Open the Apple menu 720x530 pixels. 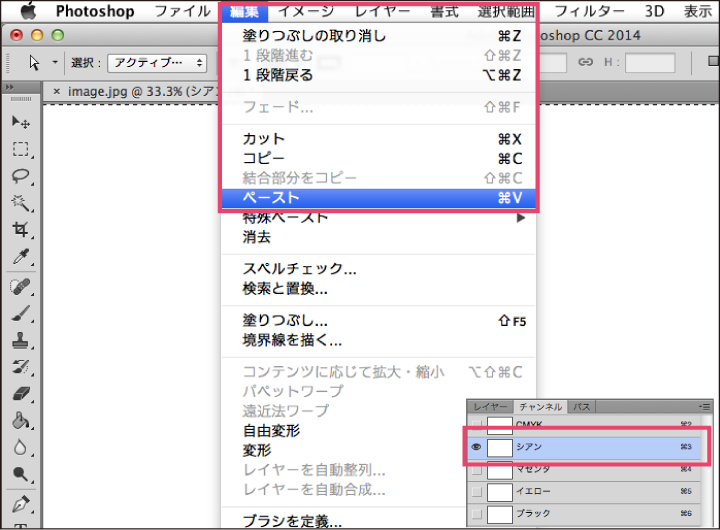28,10
